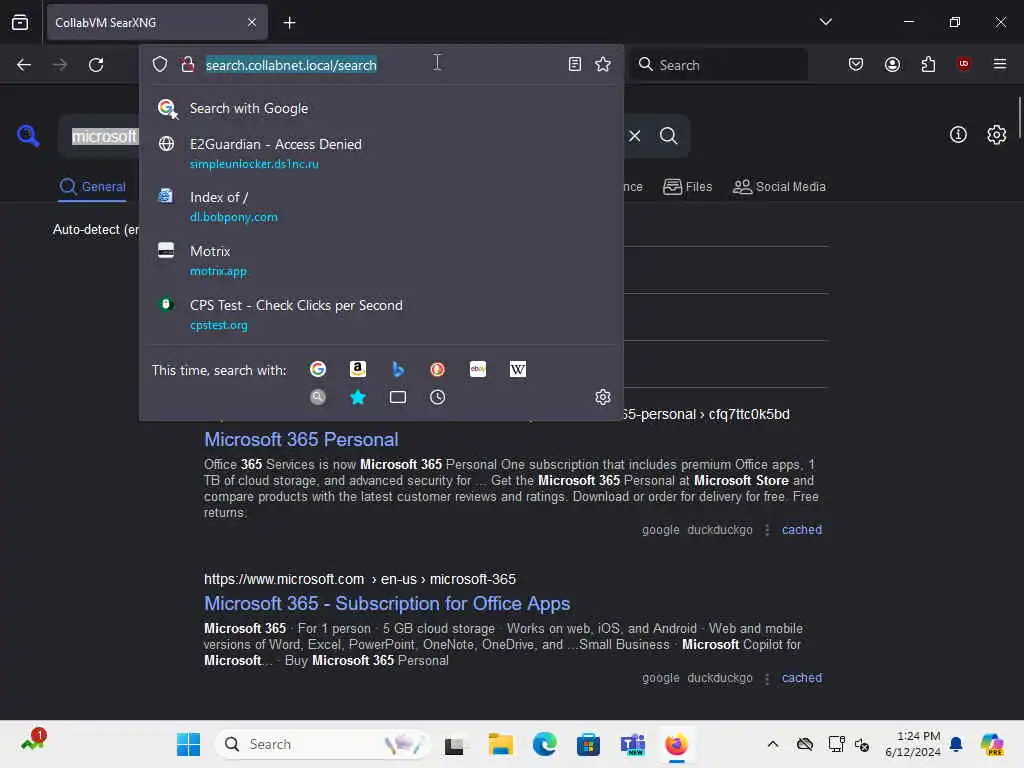Switch to CollabVM SearXNG browser tab
The width and height of the screenshot is (1024, 768).
pos(157,23)
